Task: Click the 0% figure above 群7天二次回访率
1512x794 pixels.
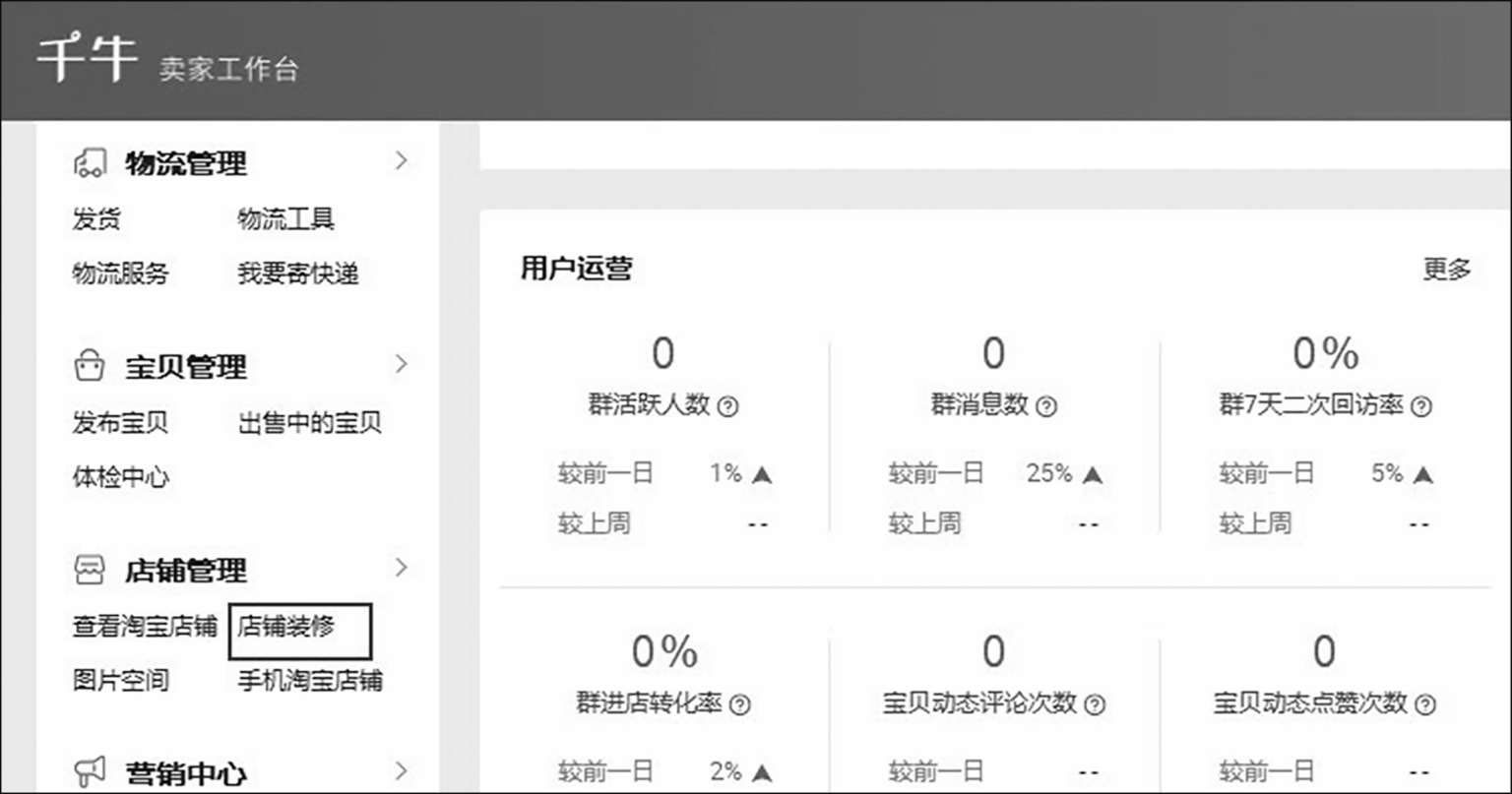Action: 1326,353
